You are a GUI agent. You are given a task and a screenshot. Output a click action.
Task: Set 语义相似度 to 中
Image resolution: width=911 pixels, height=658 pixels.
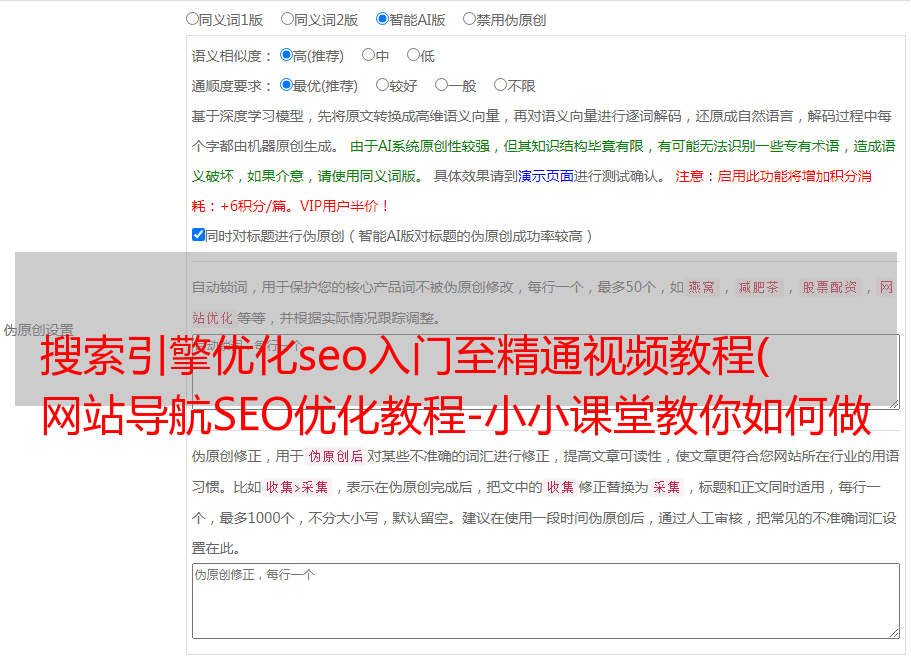[x=368, y=55]
